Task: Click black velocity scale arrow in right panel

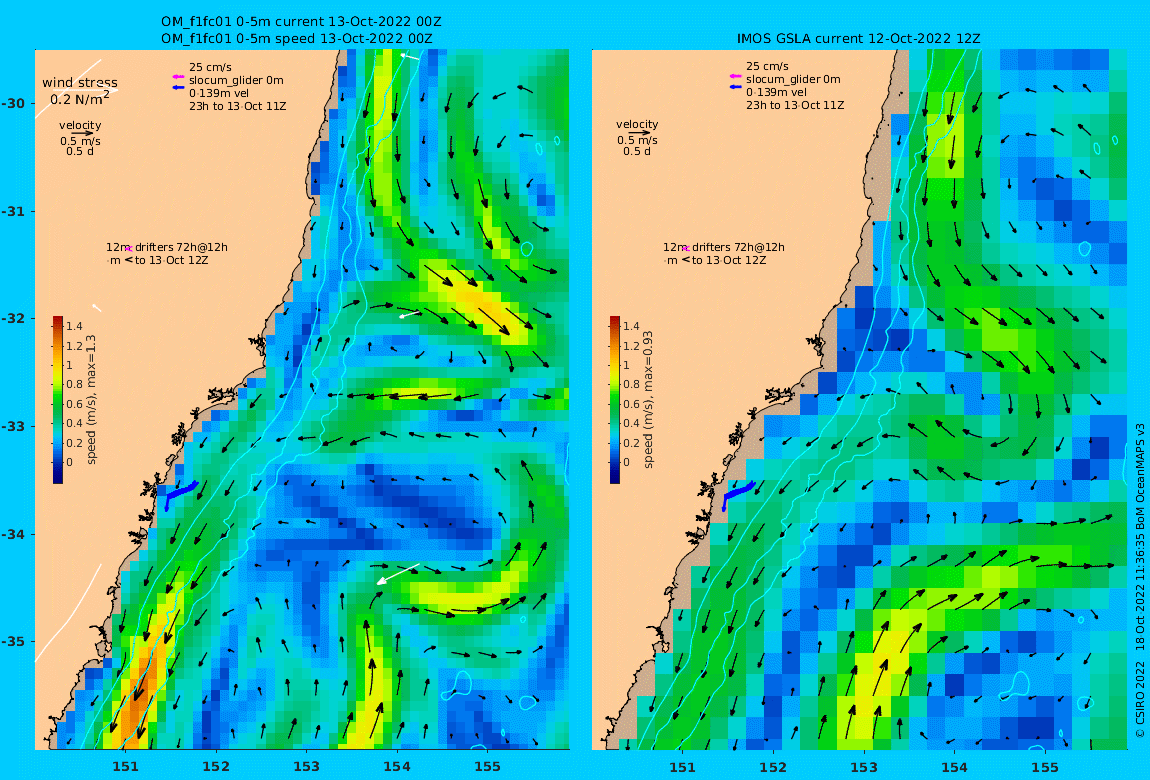Action: pyautogui.click(x=639, y=133)
